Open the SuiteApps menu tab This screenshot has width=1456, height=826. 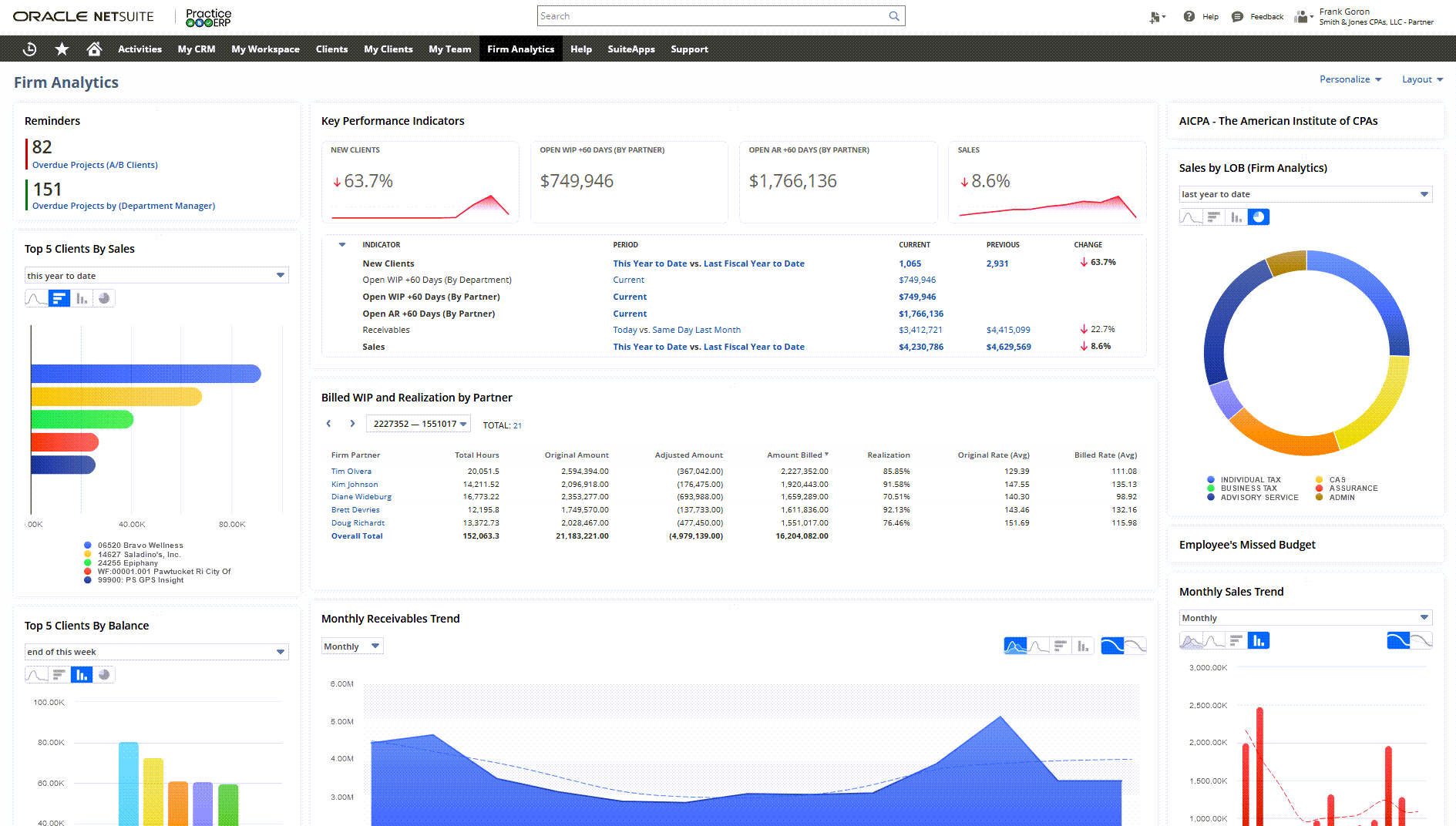(630, 49)
